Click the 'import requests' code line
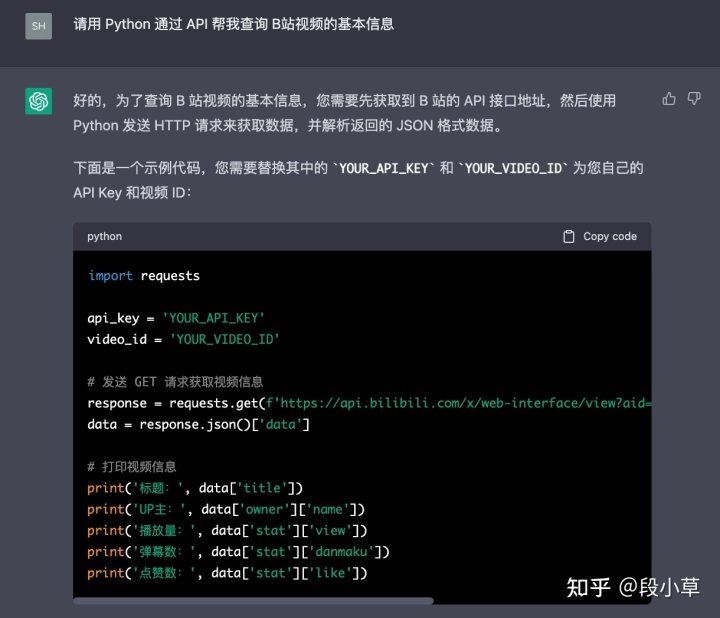The height and width of the screenshot is (618, 720). point(144,275)
